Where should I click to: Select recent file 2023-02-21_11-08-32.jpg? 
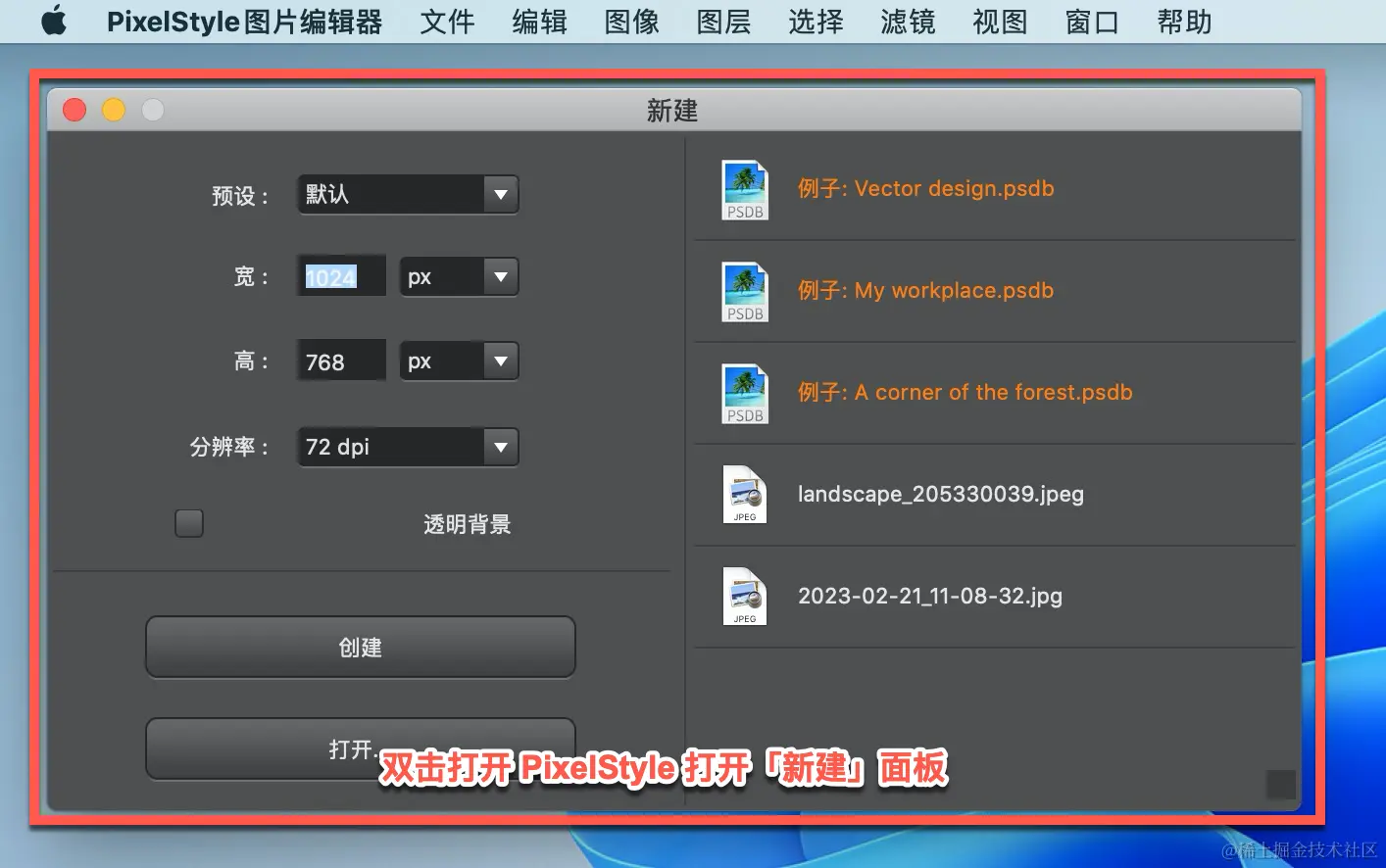pyautogui.click(x=994, y=597)
